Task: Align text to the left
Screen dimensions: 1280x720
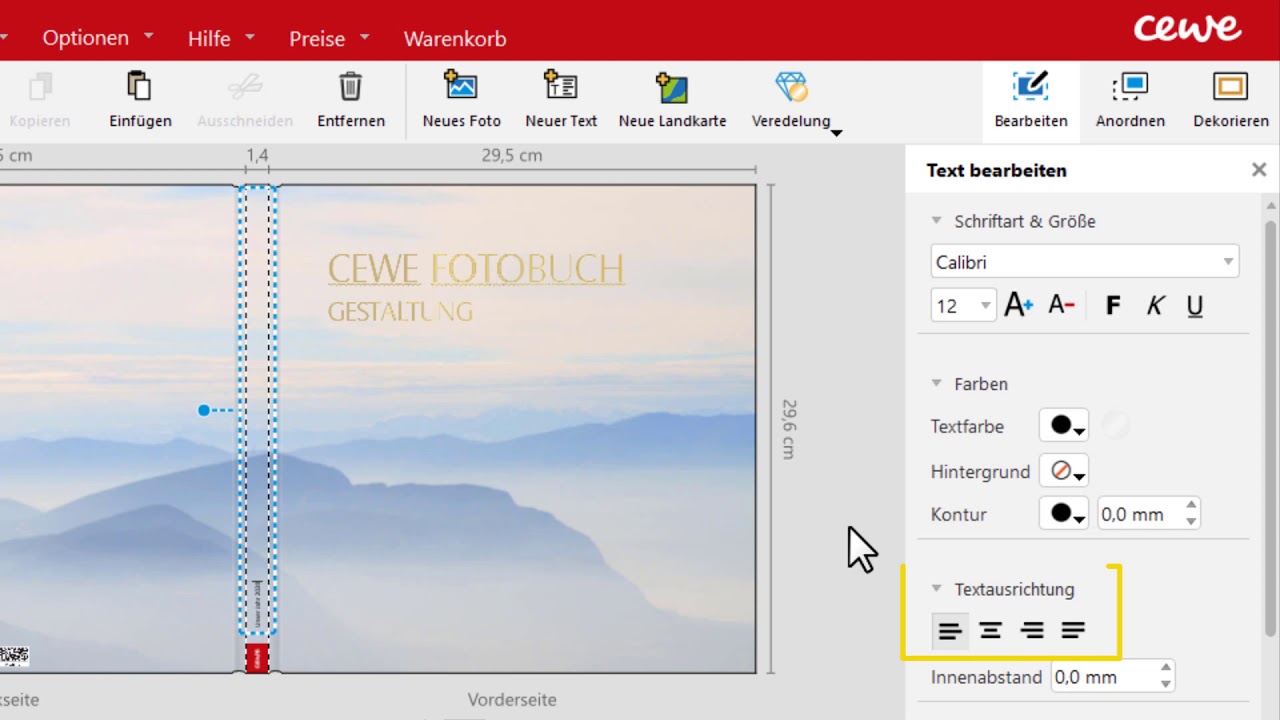Action: (950, 630)
